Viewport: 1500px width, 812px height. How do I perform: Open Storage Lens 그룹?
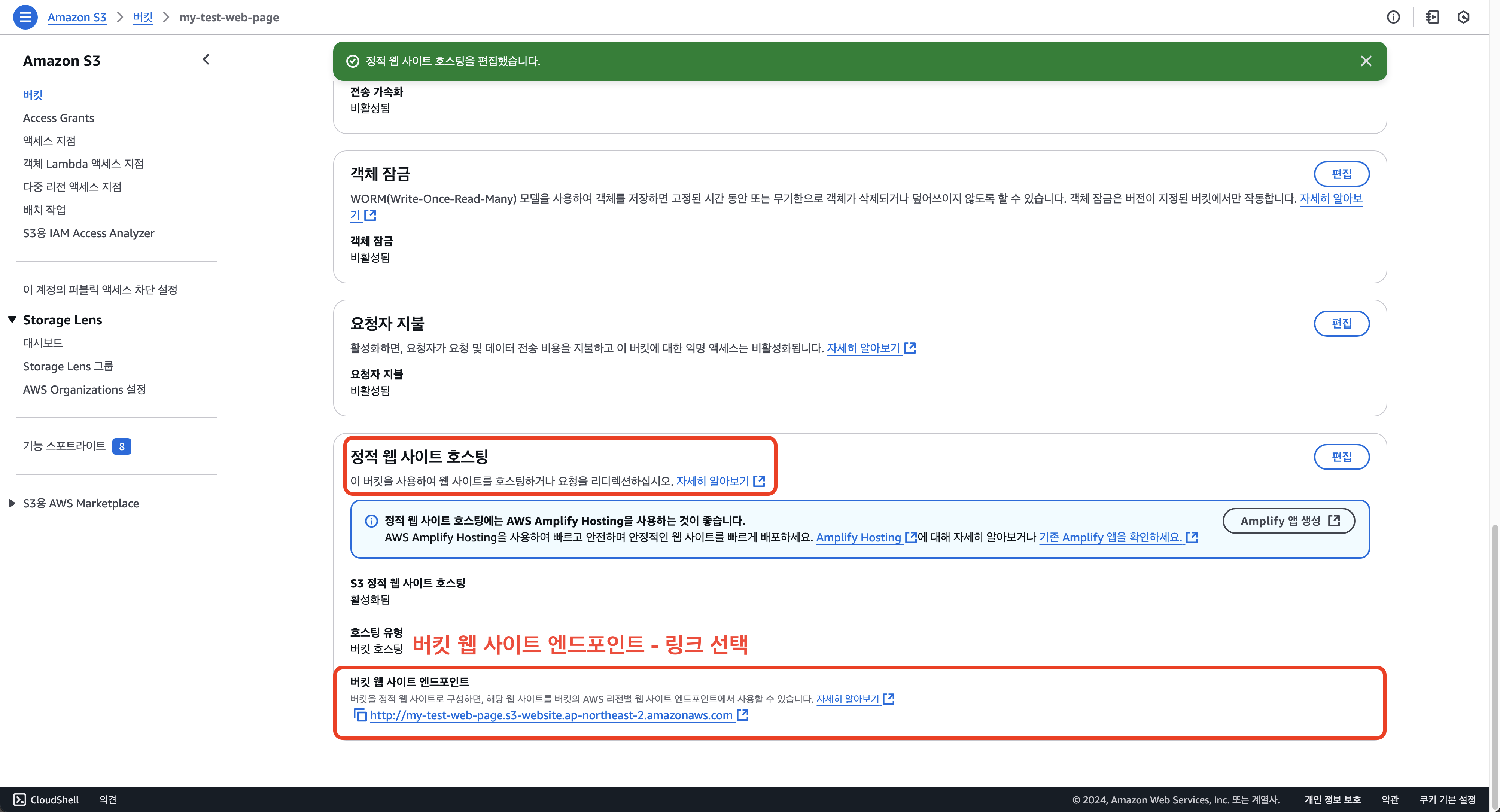(68, 366)
